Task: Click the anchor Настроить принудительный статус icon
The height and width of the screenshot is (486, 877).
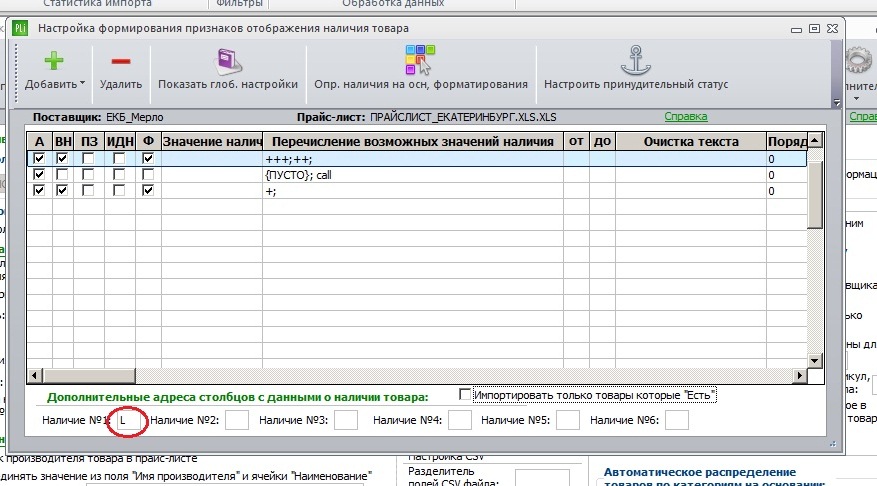Action: tap(636, 60)
